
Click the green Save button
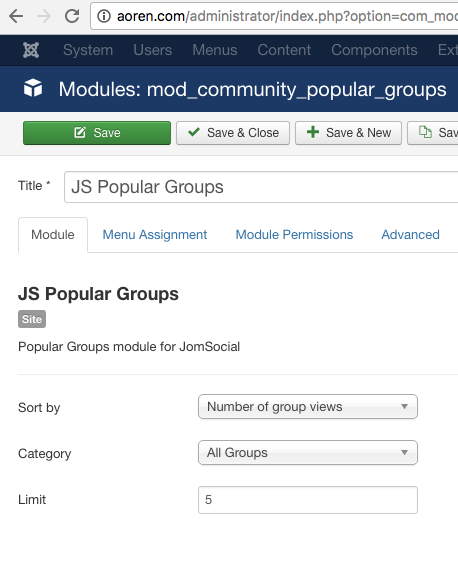(x=97, y=133)
